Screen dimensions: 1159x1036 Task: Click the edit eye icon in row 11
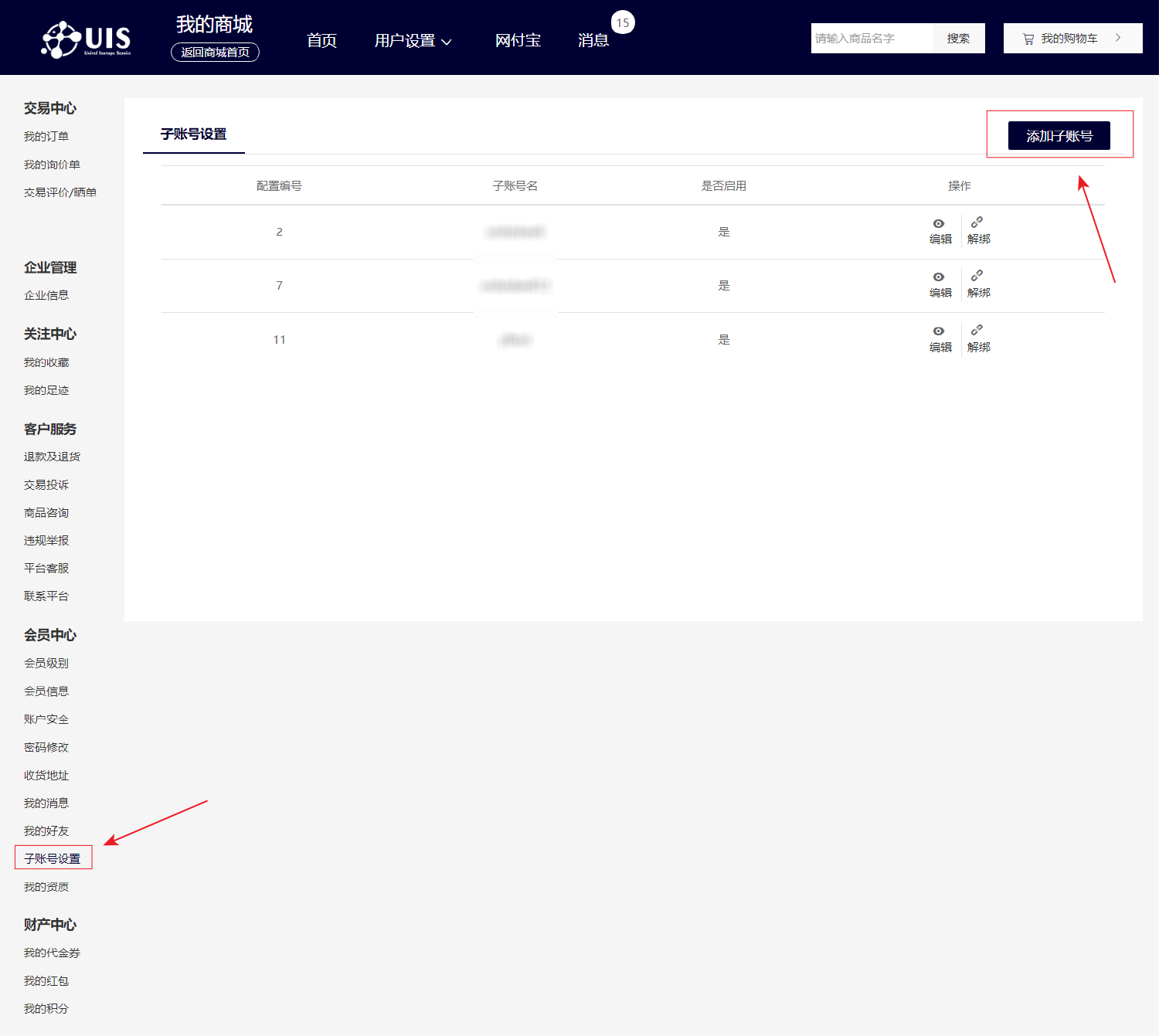point(939,331)
